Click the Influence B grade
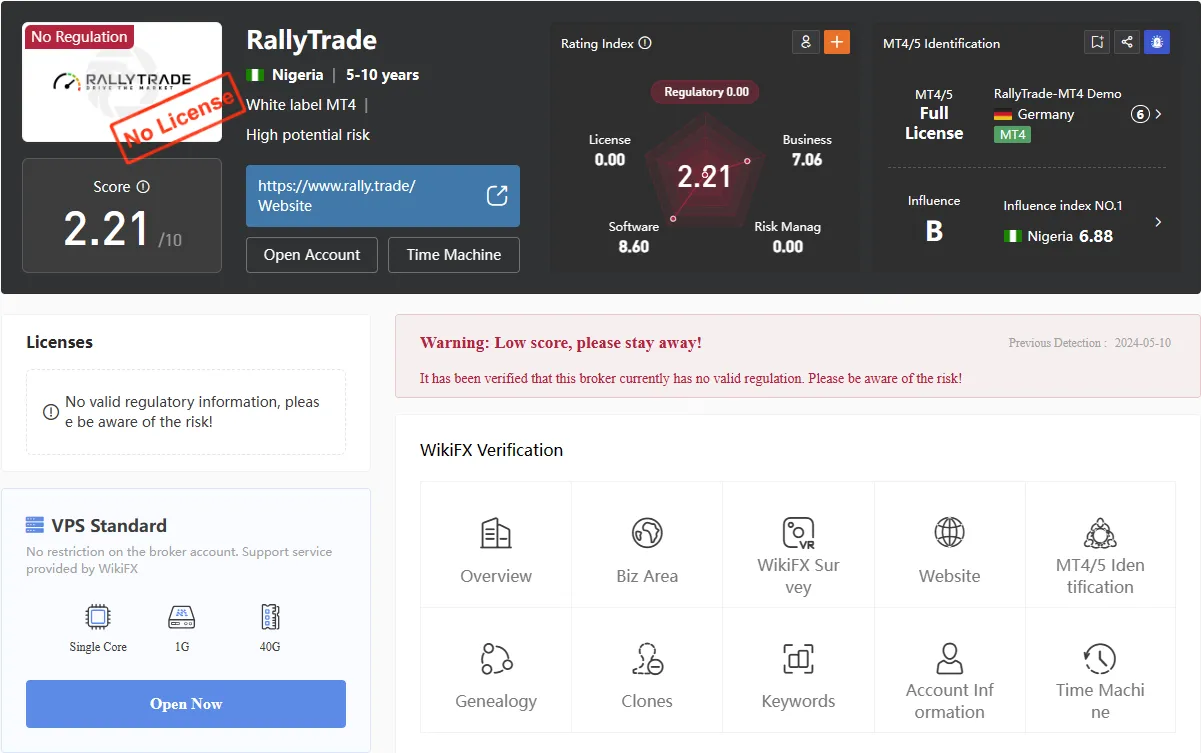 (934, 232)
